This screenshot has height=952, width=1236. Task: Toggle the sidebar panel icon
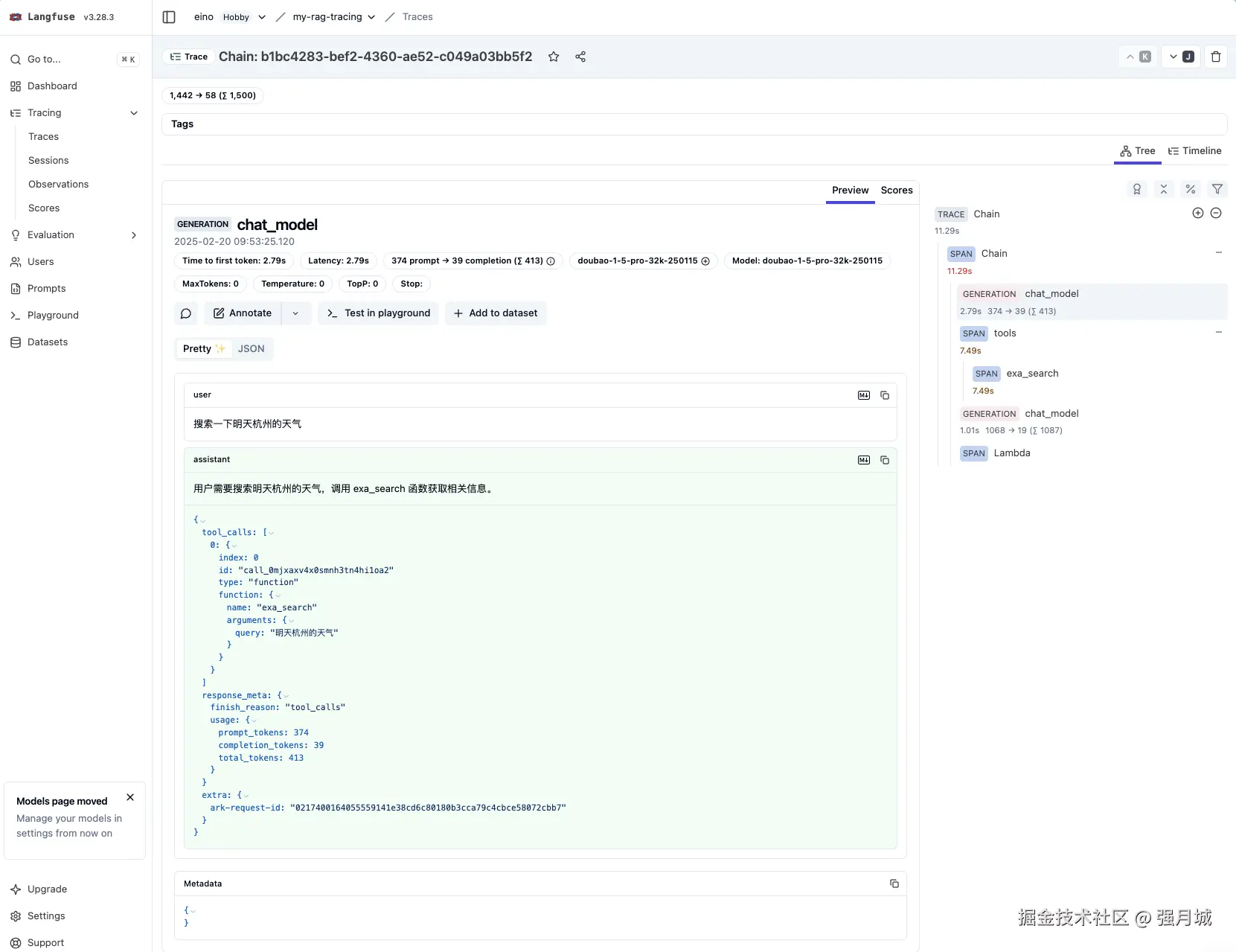[x=169, y=17]
